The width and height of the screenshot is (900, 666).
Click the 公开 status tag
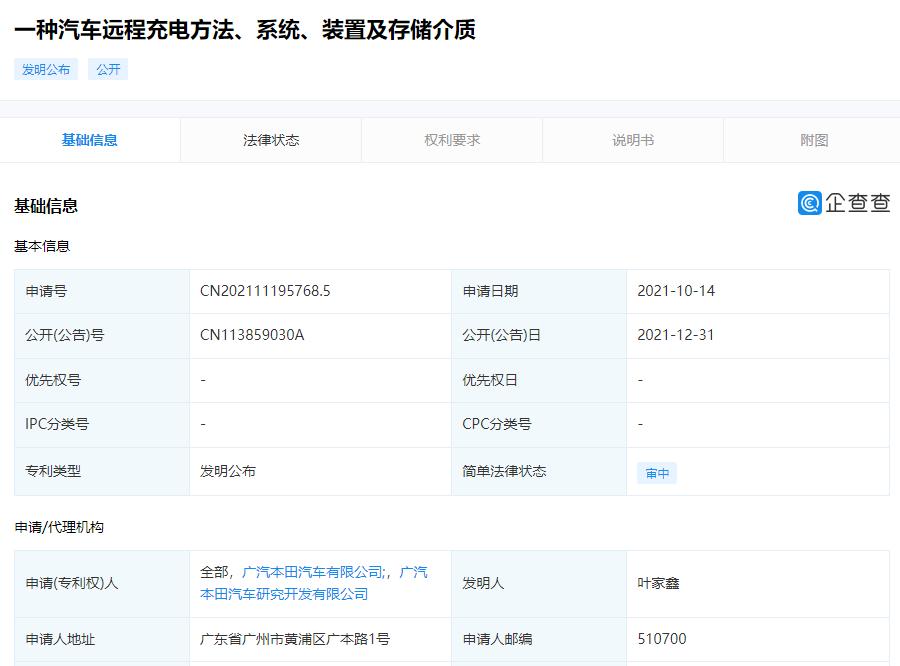click(108, 69)
